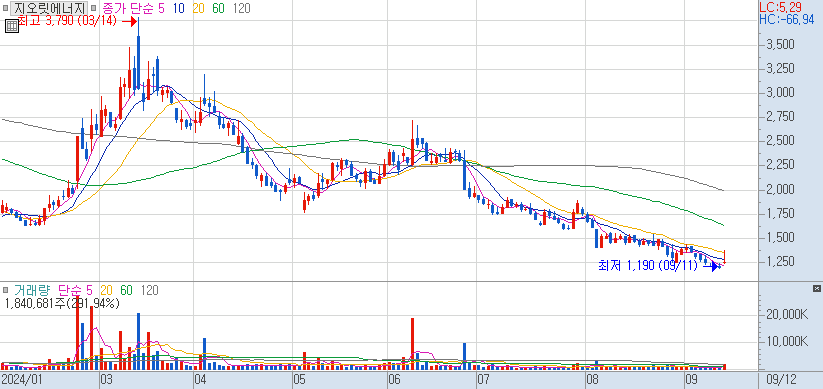Select the 120-day price moving average label
Viewport: 823px width, 389px height.
241,8
